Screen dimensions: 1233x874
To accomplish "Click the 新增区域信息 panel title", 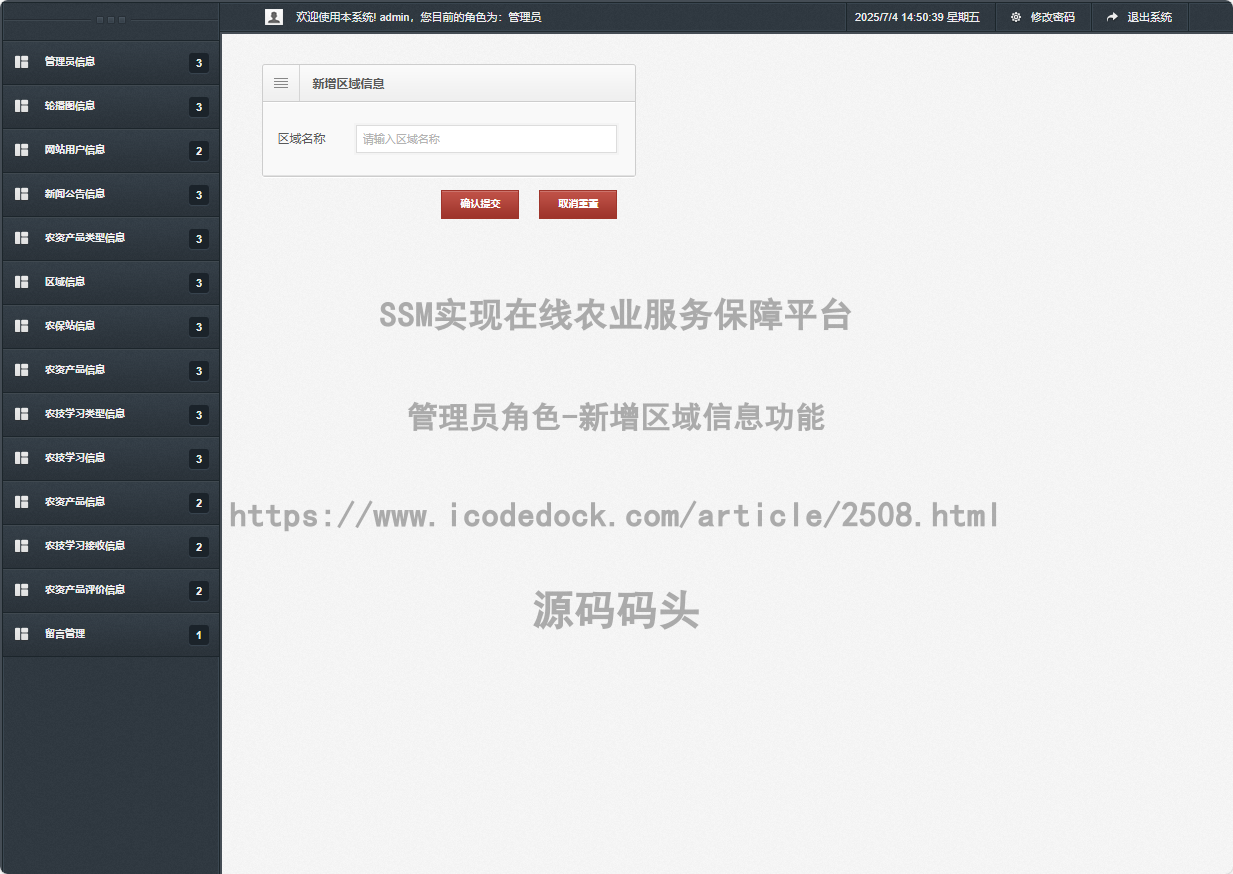I will click(x=348, y=84).
